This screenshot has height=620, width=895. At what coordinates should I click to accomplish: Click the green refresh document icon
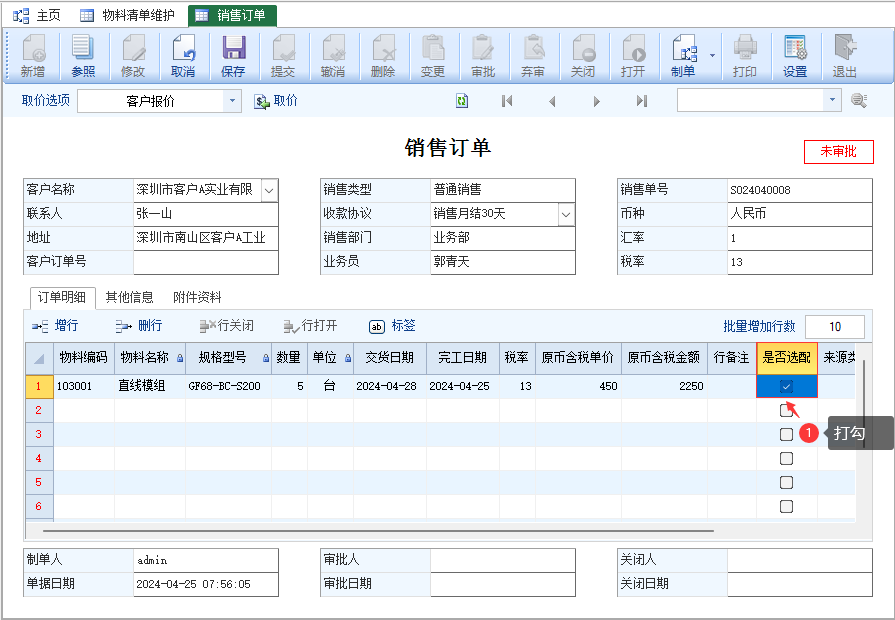point(462,101)
